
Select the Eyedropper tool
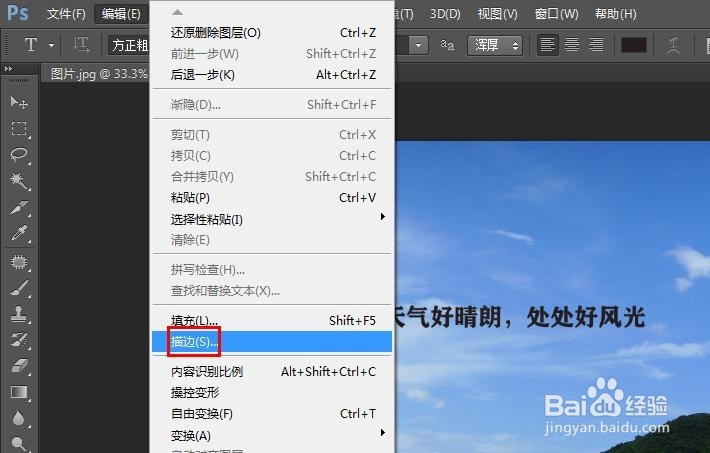[x=19, y=234]
